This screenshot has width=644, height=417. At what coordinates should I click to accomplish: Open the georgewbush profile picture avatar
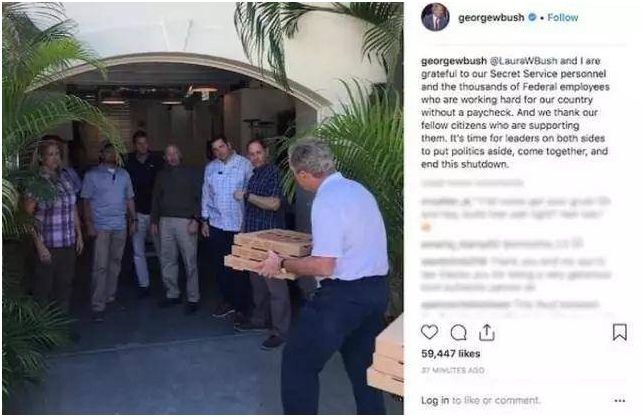(435, 17)
